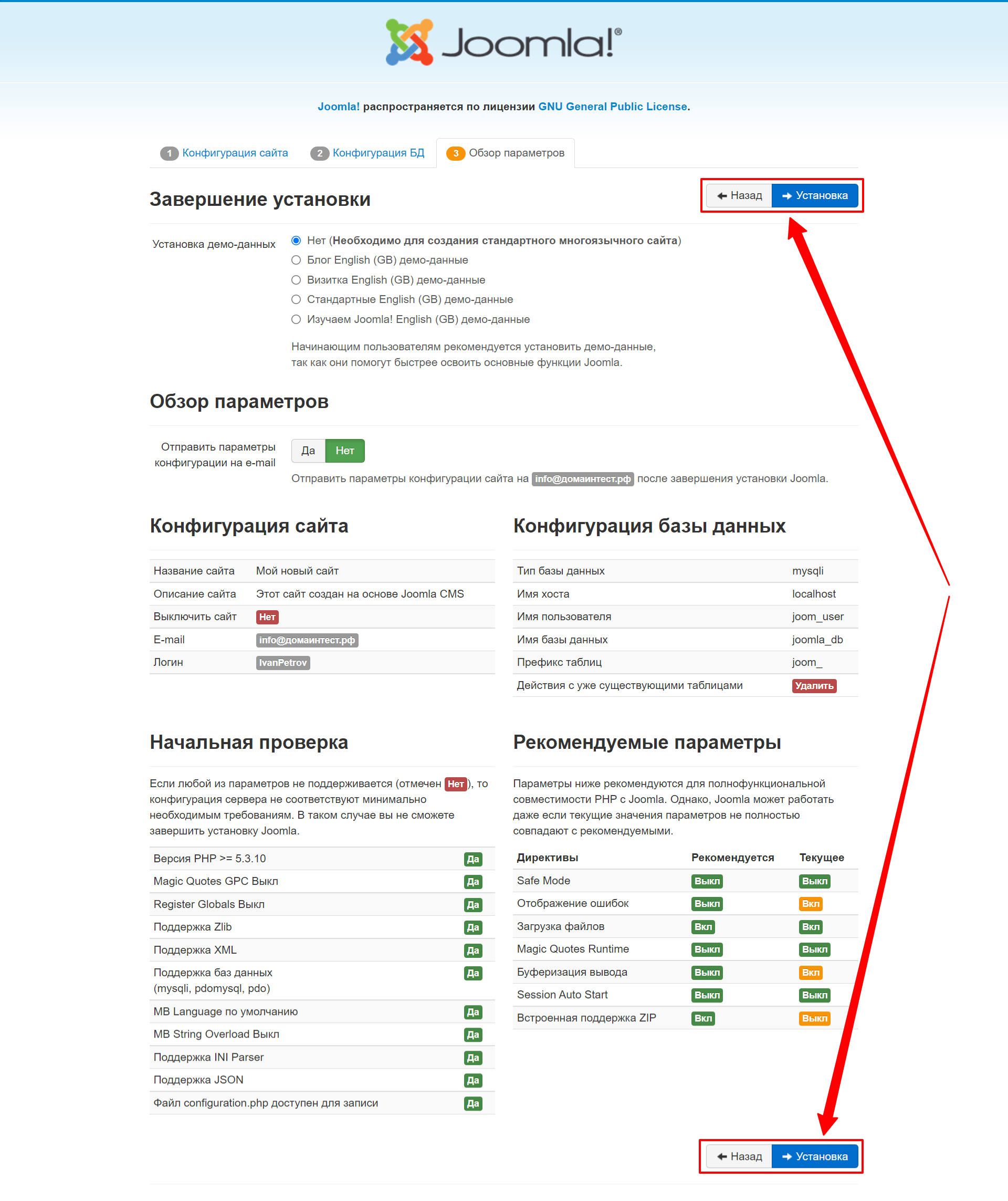Click the step 2 number badge

(x=320, y=153)
